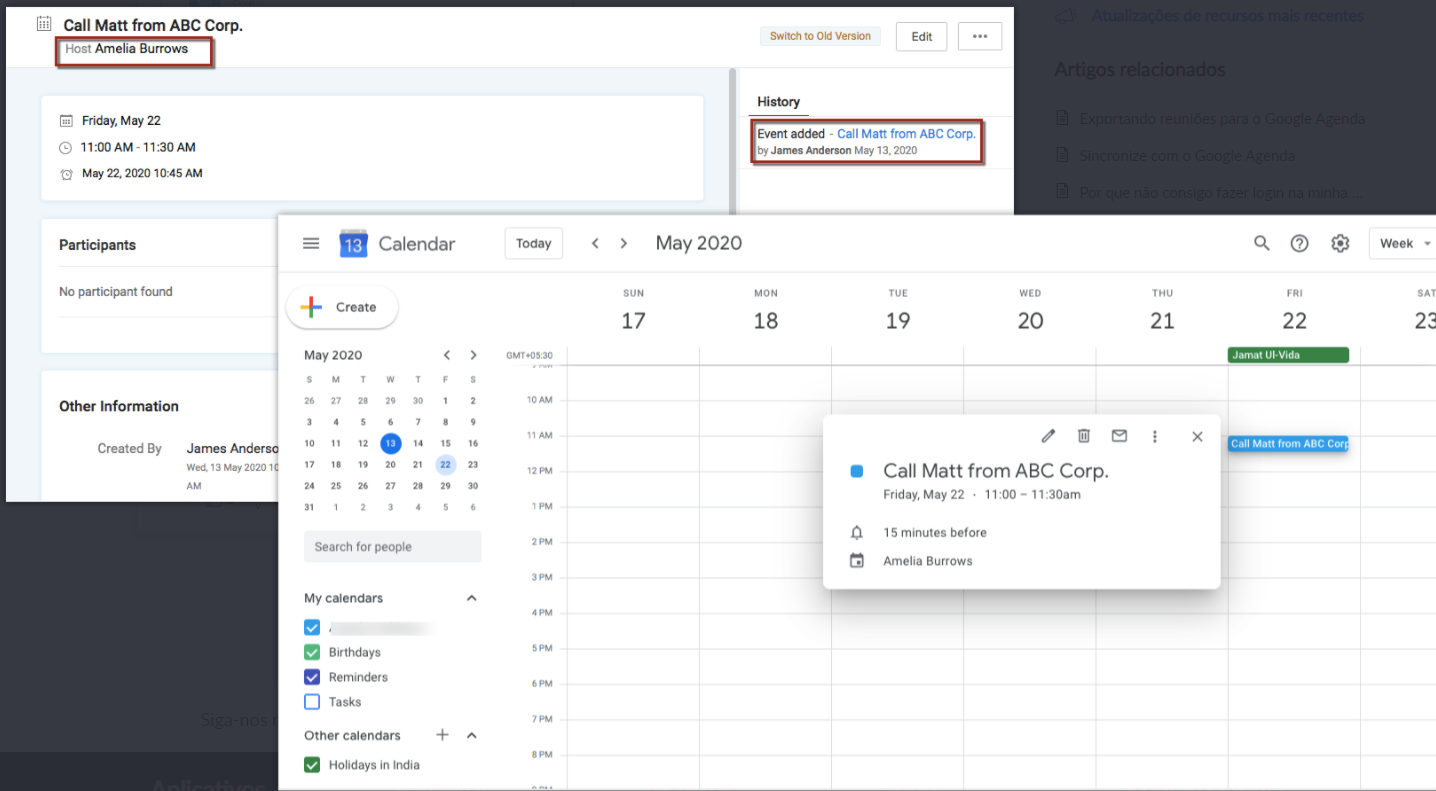Open 'Por que não consigo fazer login' article
Viewport: 1436px width, 791px height.
pos(1221,192)
